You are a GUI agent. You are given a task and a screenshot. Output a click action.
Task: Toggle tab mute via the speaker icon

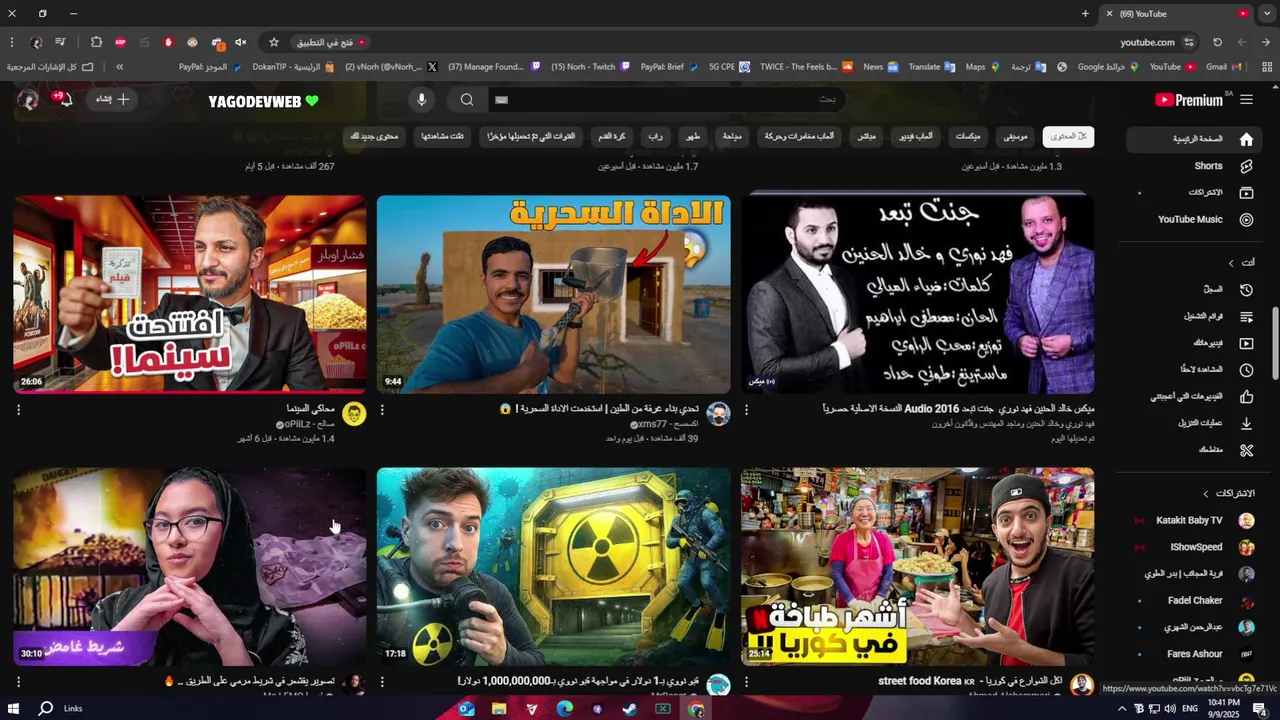tap(241, 42)
